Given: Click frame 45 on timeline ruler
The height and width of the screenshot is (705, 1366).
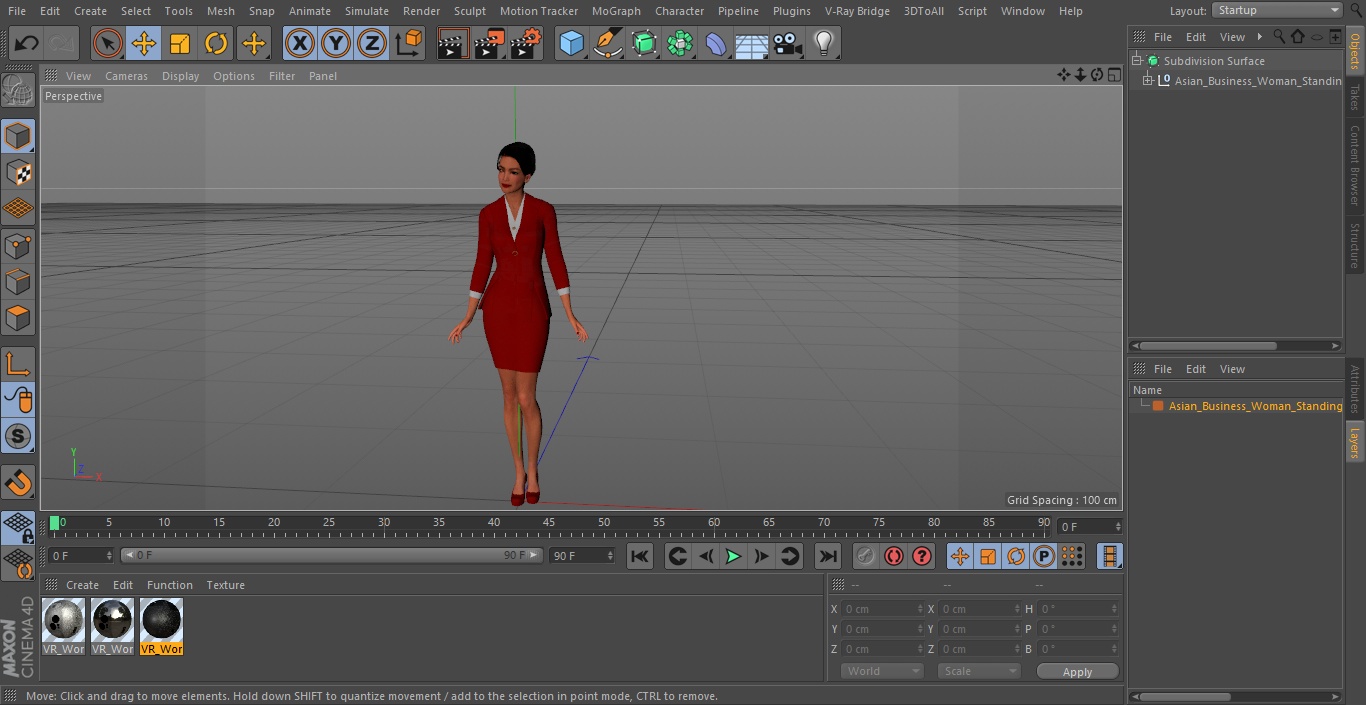Looking at the screenshot, I should [549, 523].
